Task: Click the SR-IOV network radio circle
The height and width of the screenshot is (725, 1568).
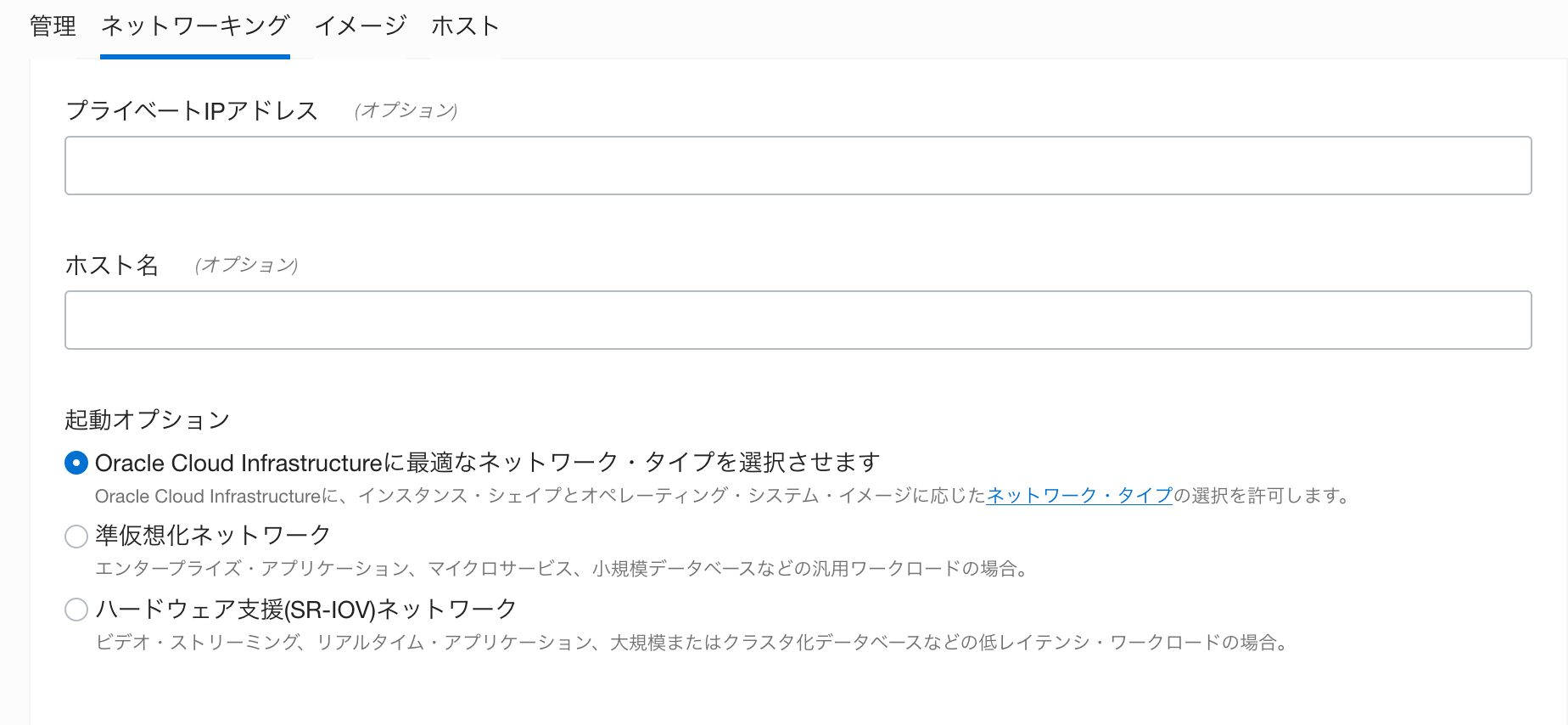Action: click(x=76, y=609)
